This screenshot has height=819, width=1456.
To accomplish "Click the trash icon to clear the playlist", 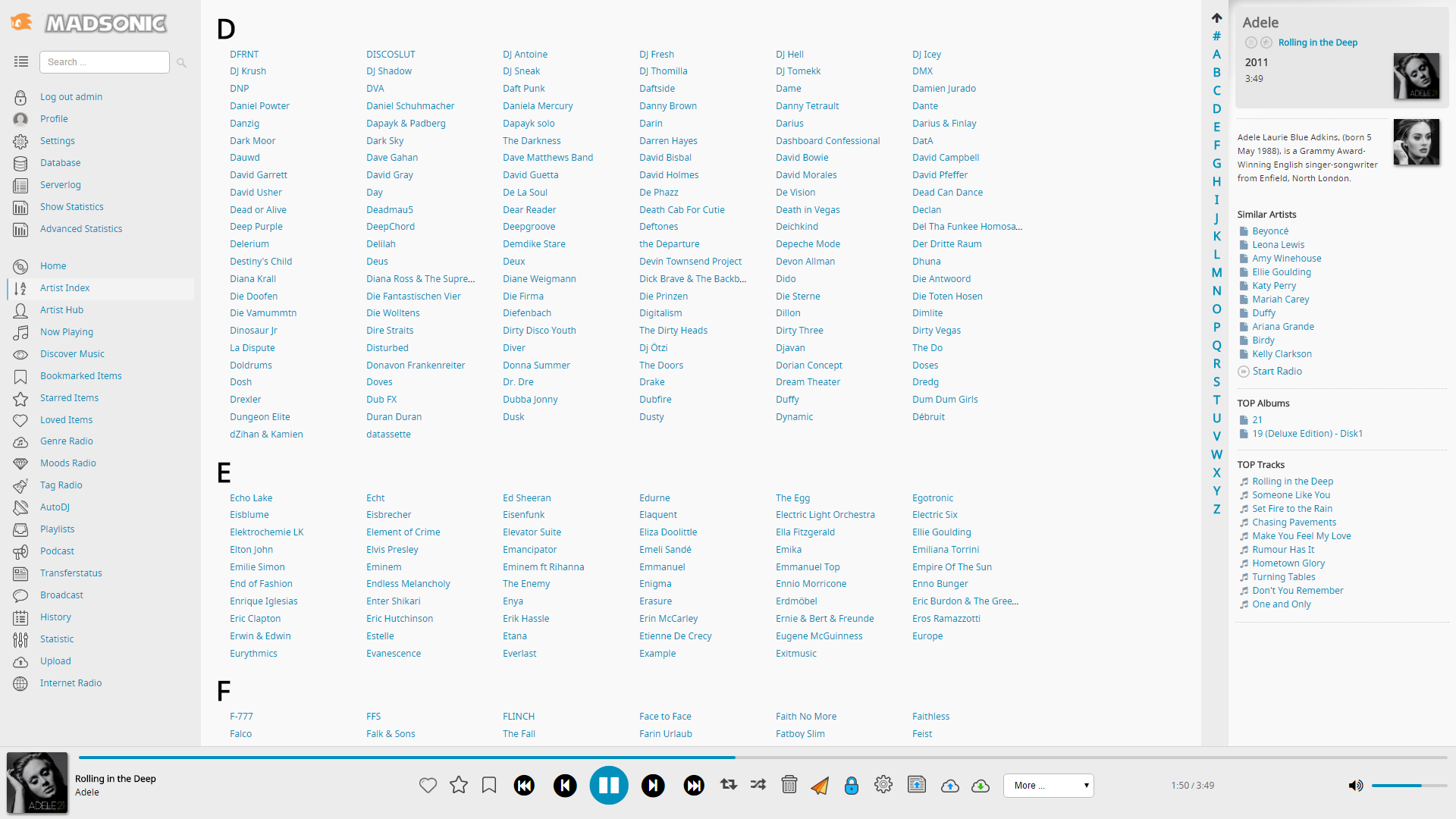I will click(789, 786).
